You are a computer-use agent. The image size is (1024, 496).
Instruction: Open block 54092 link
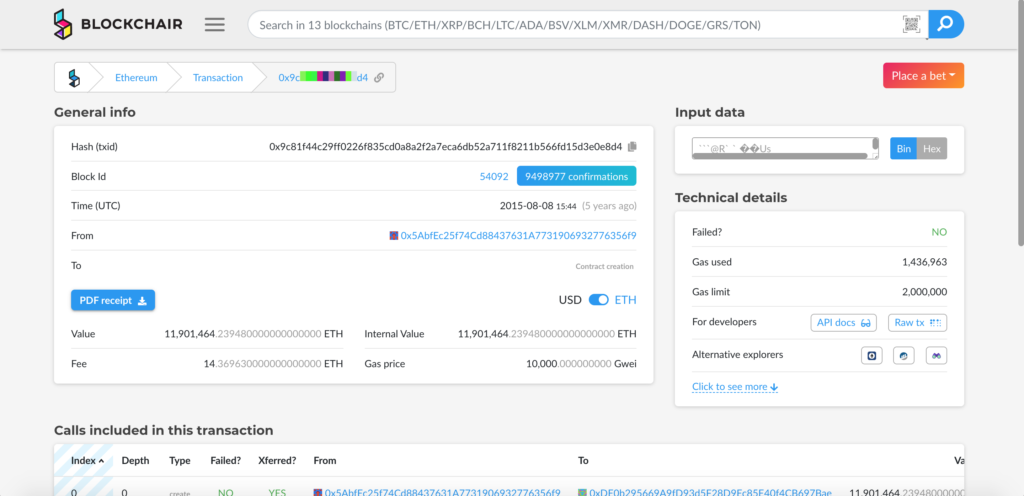[494, 177]
